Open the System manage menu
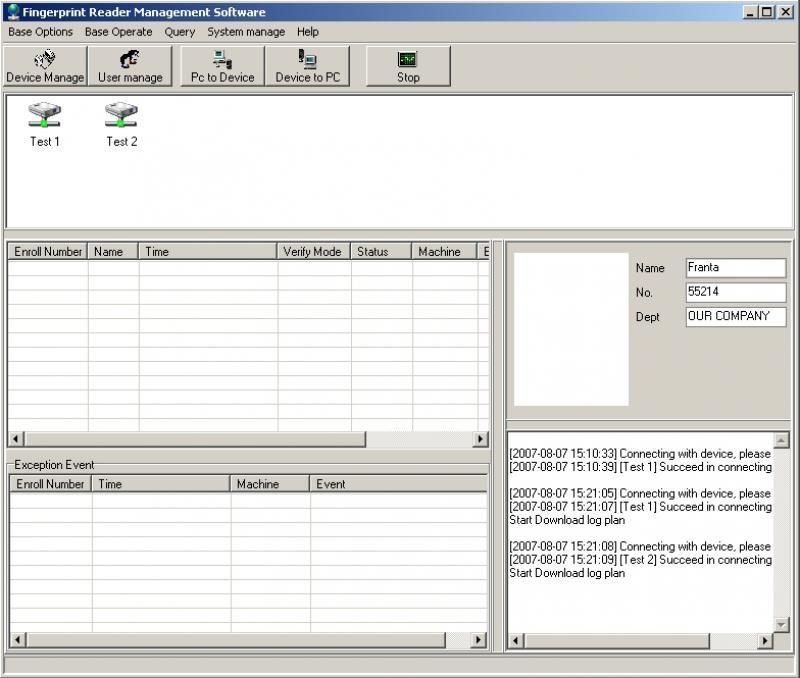Image resolution: width=800 pixels, height=678 pixels. click(x=246, y=32)
